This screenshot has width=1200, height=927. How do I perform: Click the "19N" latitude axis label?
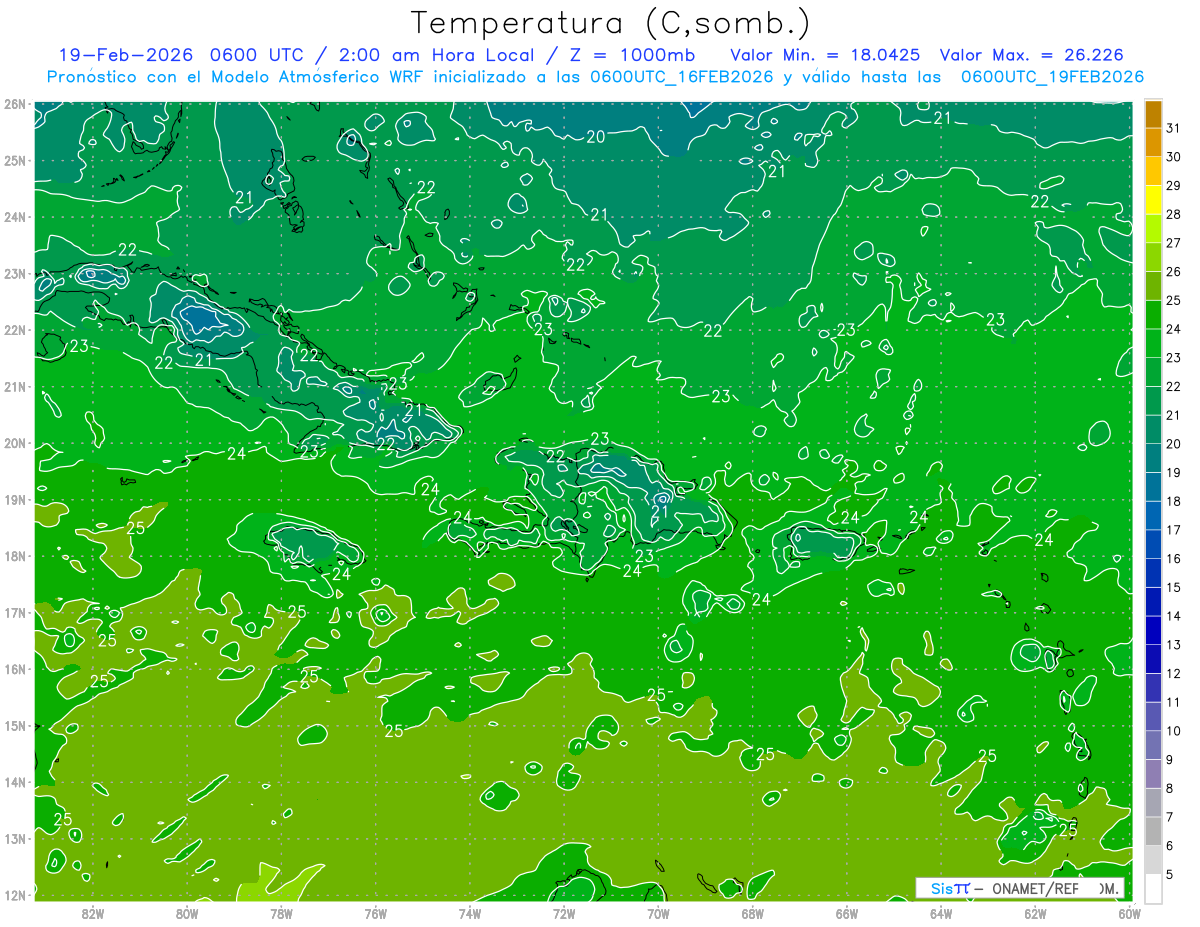pyautogui.click(x=14, y=499)
